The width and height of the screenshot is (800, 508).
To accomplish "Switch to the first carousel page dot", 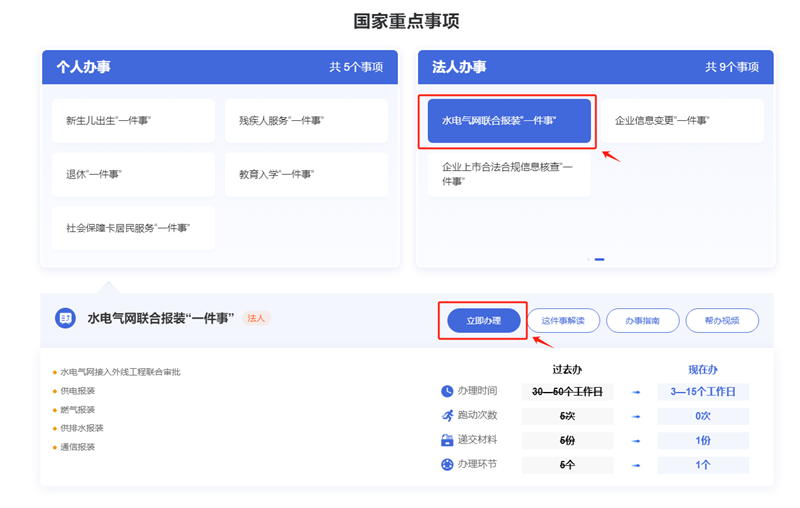I will 588,259.
